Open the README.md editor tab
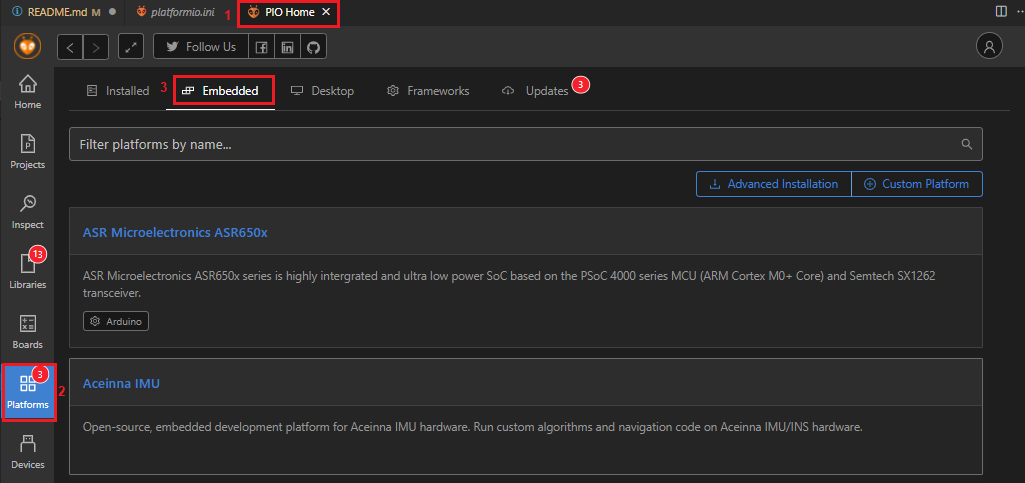 (x=62, y=12)
